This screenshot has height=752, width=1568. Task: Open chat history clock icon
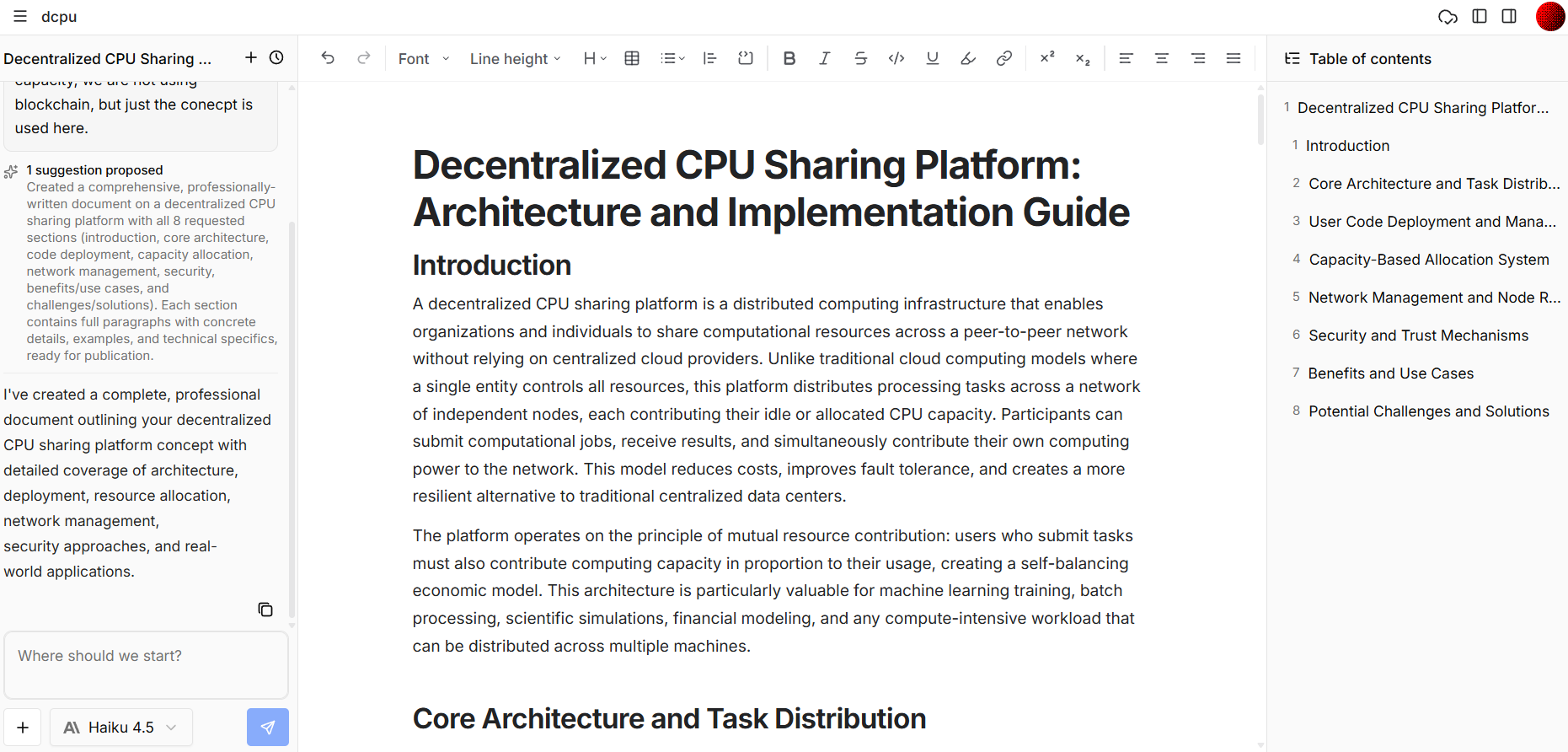(x=276, y=57)
